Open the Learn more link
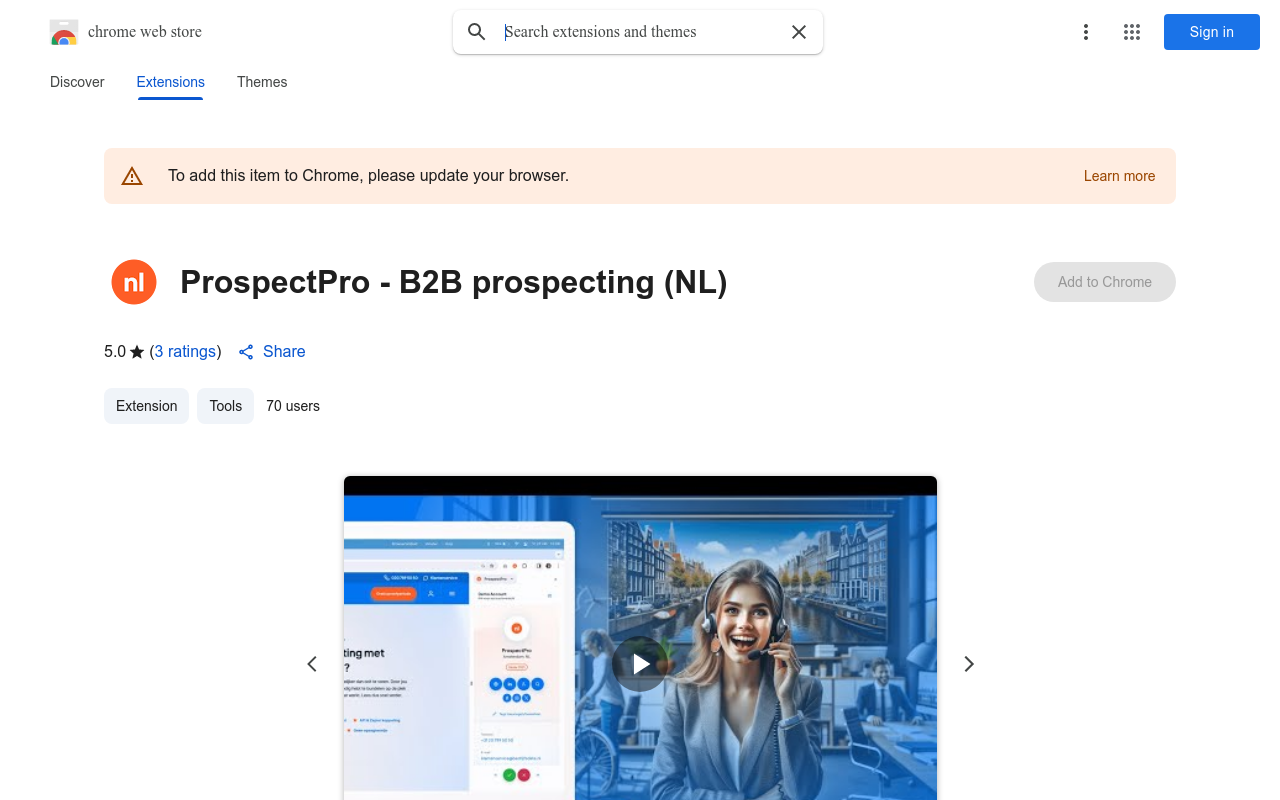 click(x=1119, y=176)
